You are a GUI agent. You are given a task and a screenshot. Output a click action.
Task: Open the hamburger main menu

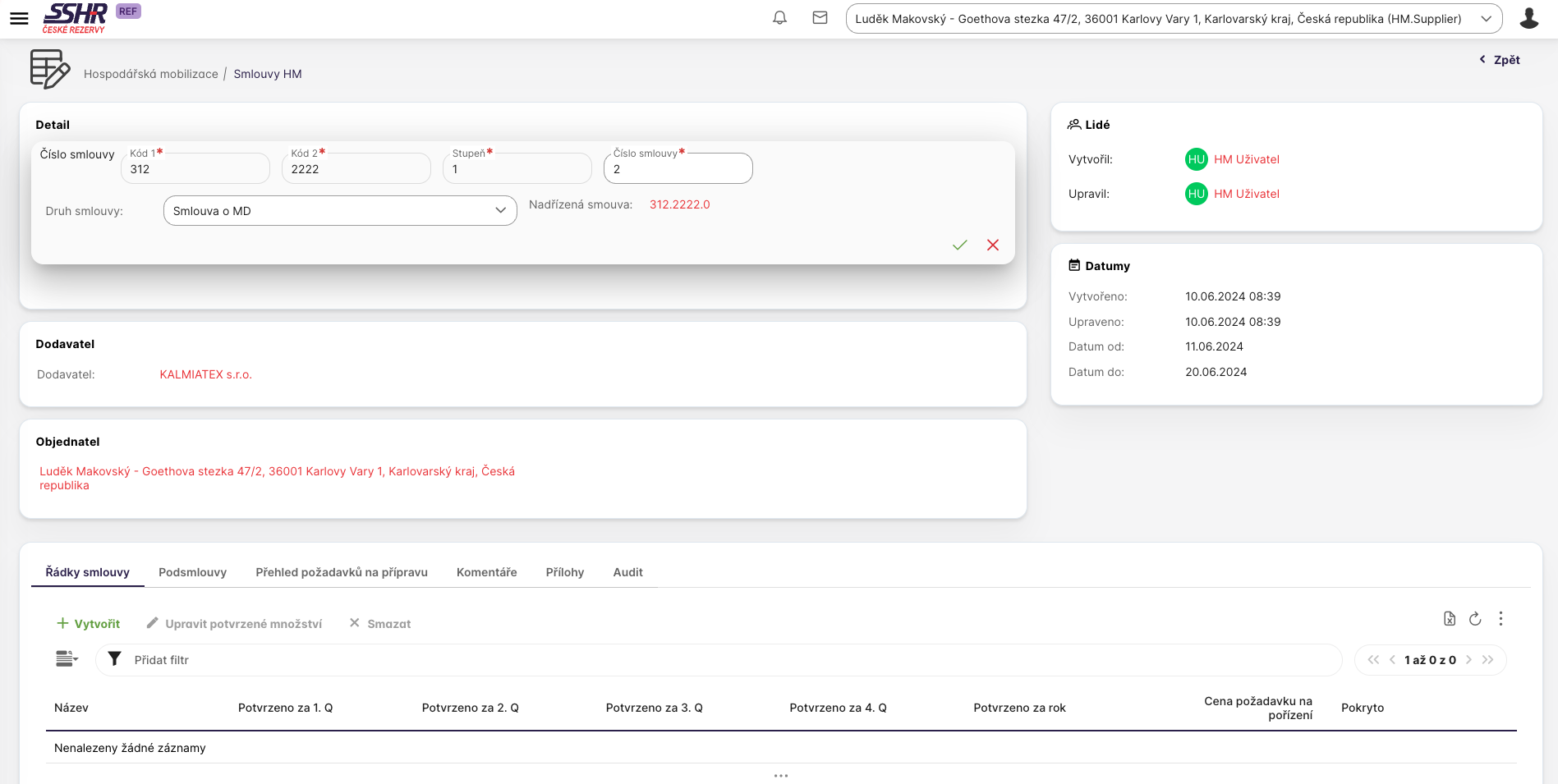coord(19,18)
